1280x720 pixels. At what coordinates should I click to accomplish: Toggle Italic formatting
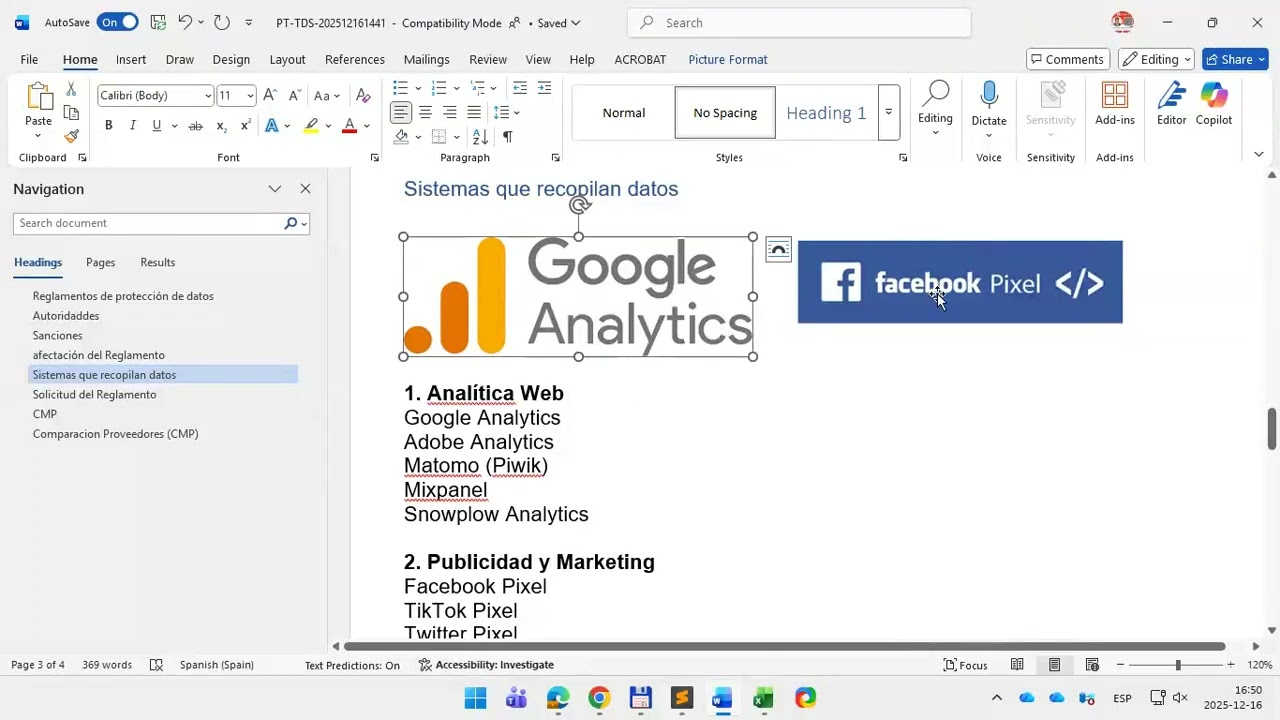(132, 126)
